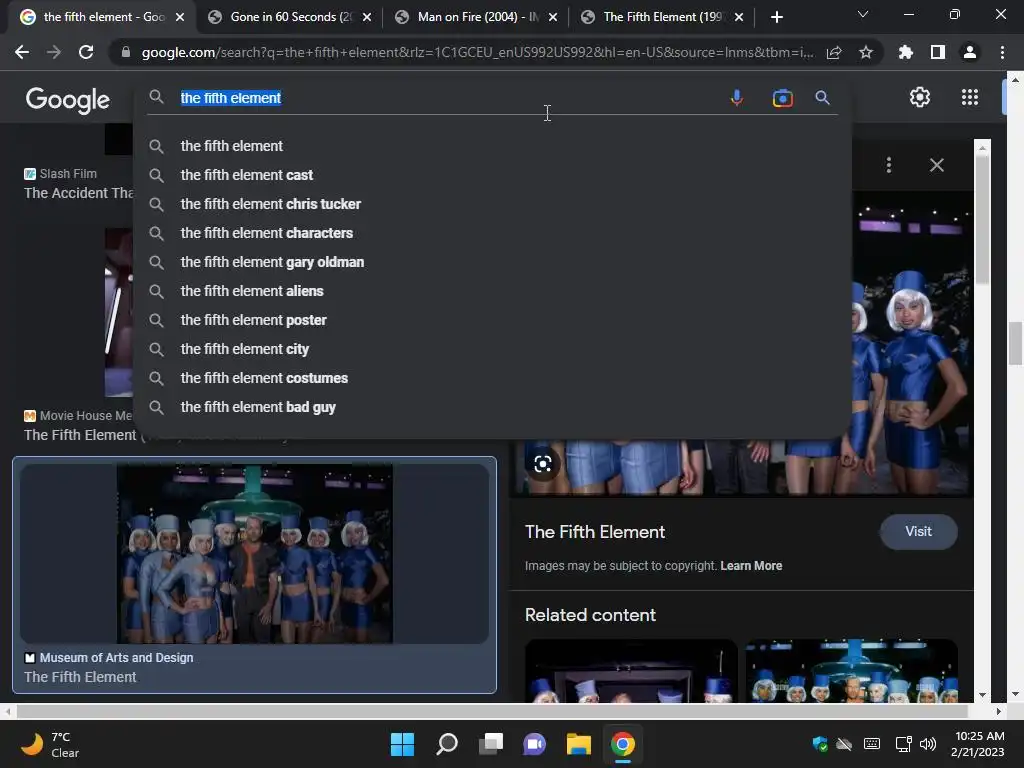The height and width of the screenshot is (768, 1024).
Task: Open tab search dropdown arrow
Action: pos(863,14)
